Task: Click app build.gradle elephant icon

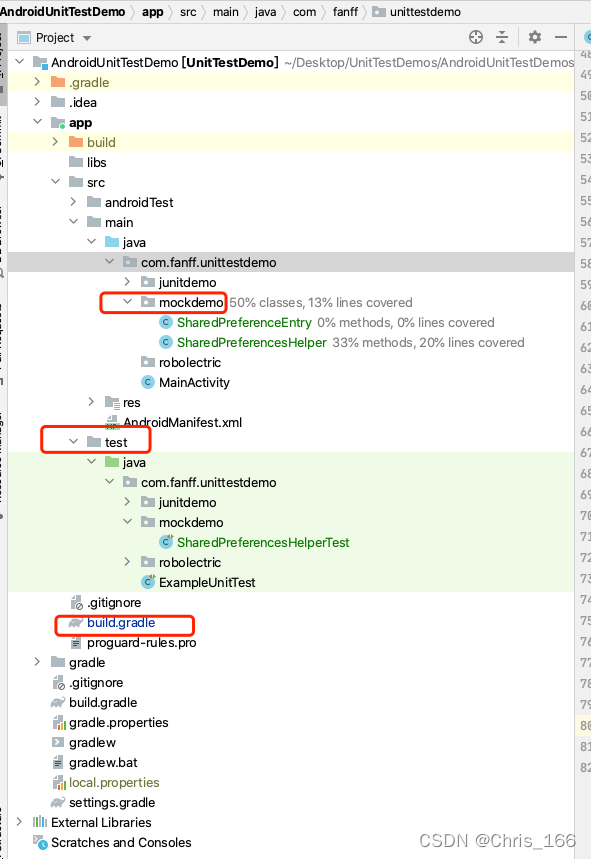Action: (76, 623)
